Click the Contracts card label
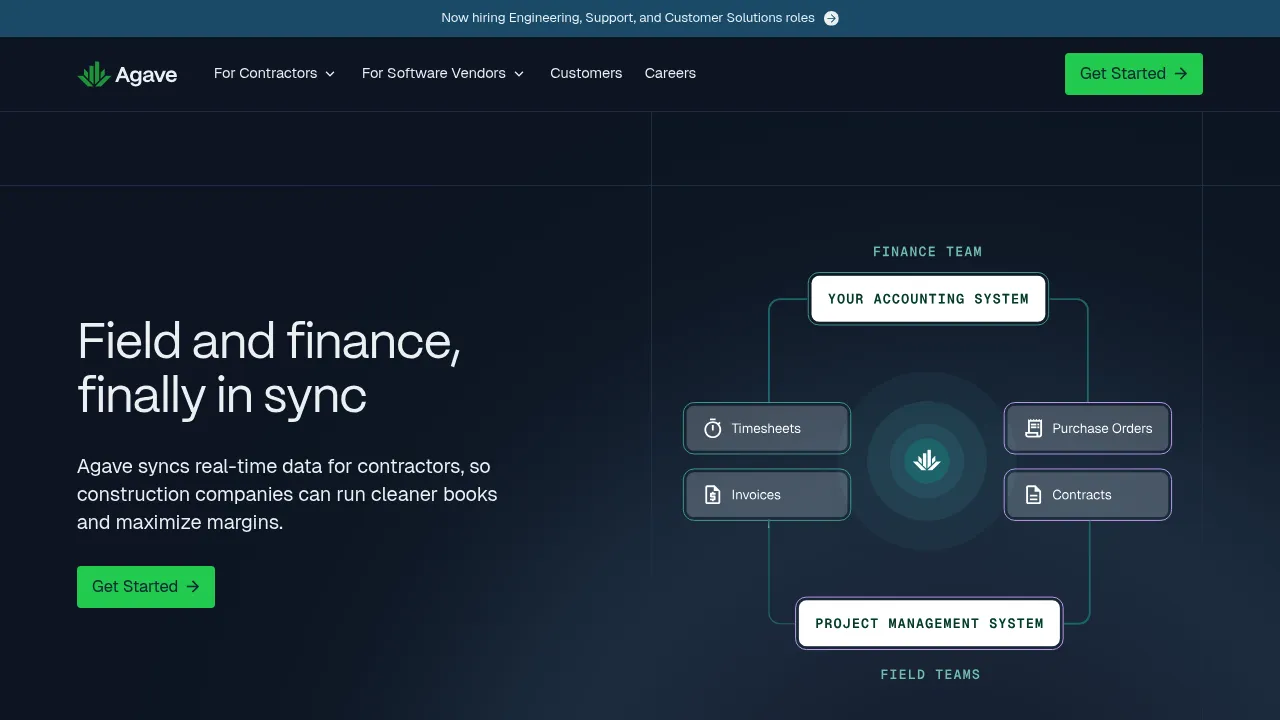Viewport: 1280px width, 720px height. [x=1082, y=495]
